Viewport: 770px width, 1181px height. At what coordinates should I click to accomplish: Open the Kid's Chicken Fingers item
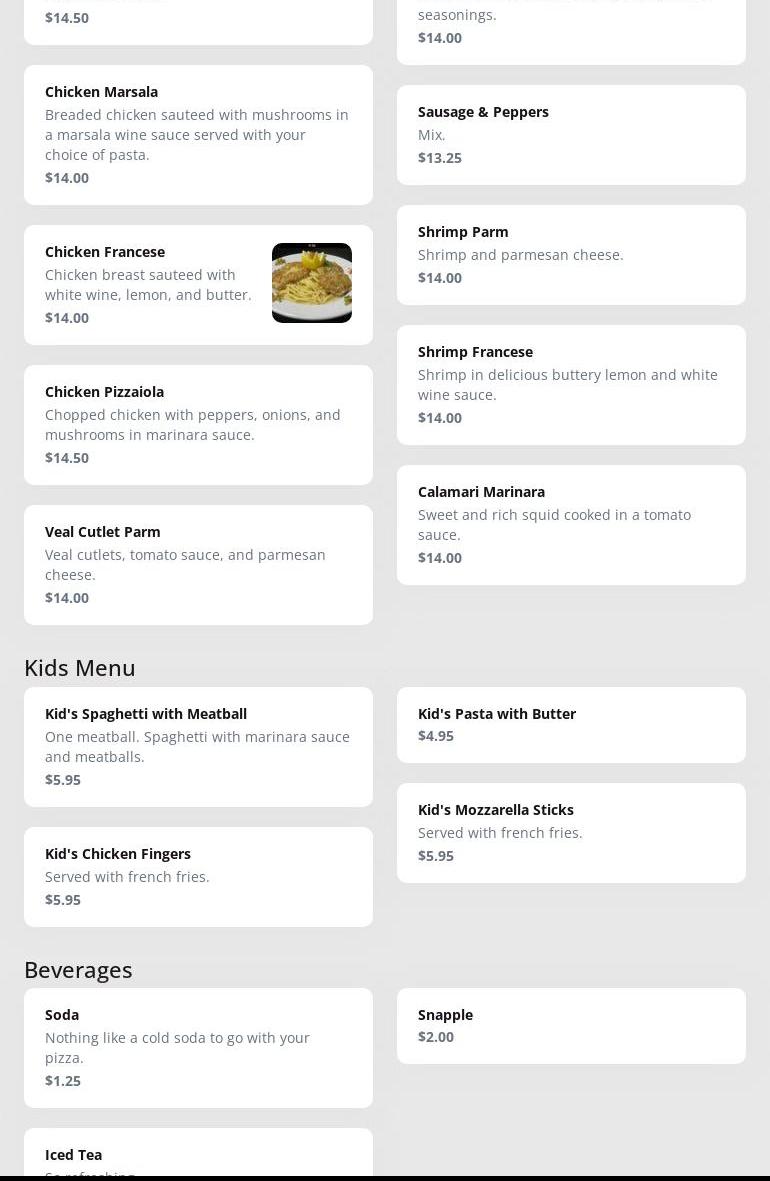point(198,877)
